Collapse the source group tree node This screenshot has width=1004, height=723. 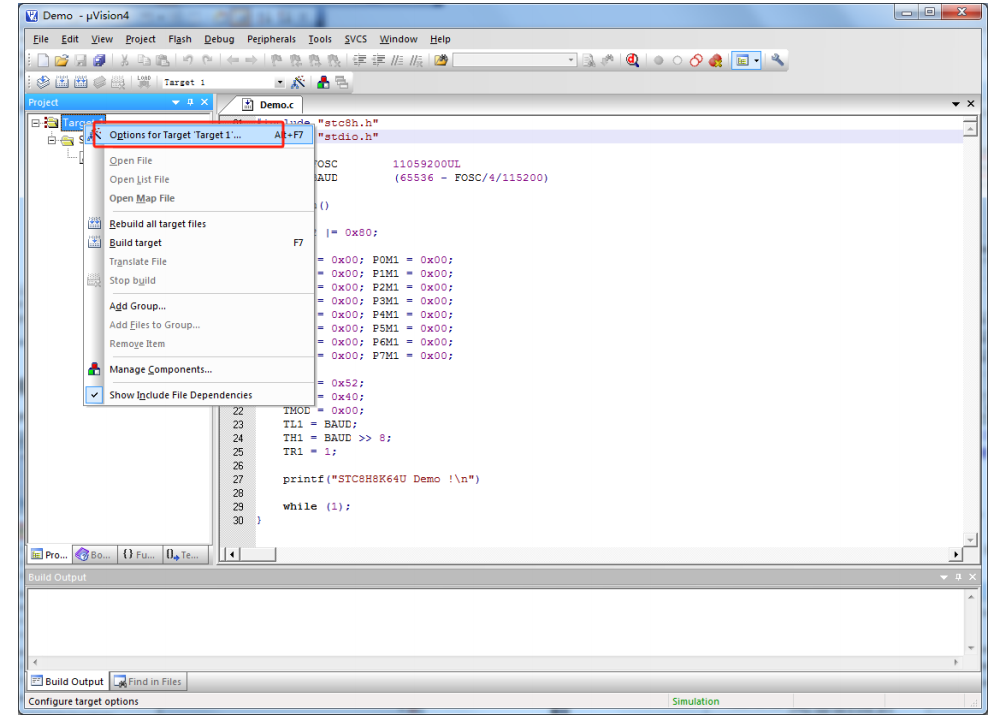click(52, 140)
